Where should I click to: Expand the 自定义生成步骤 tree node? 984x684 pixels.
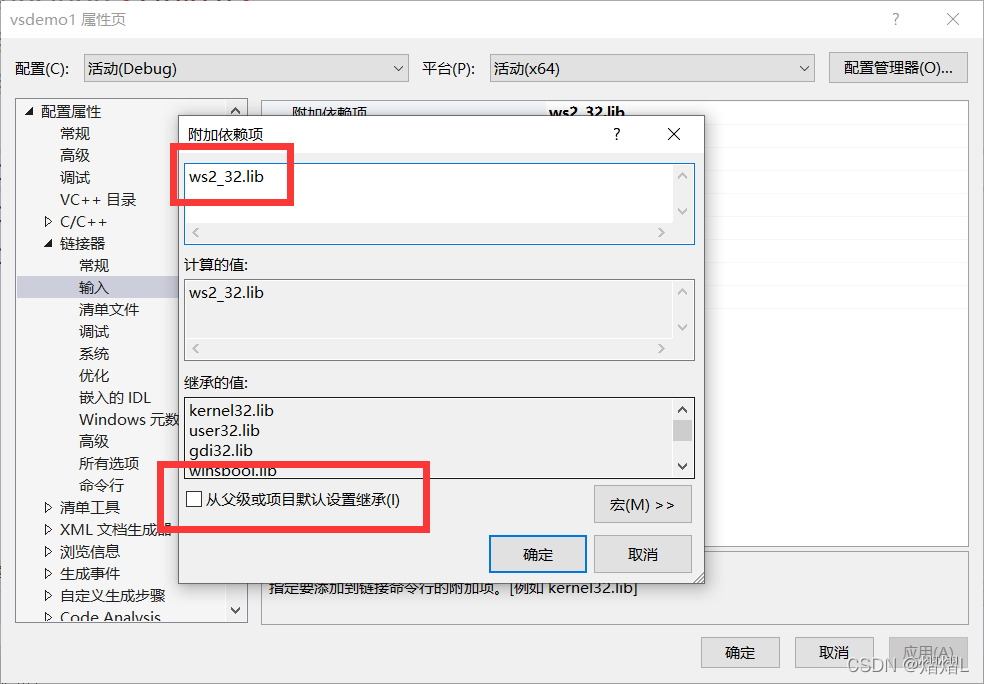48,596
